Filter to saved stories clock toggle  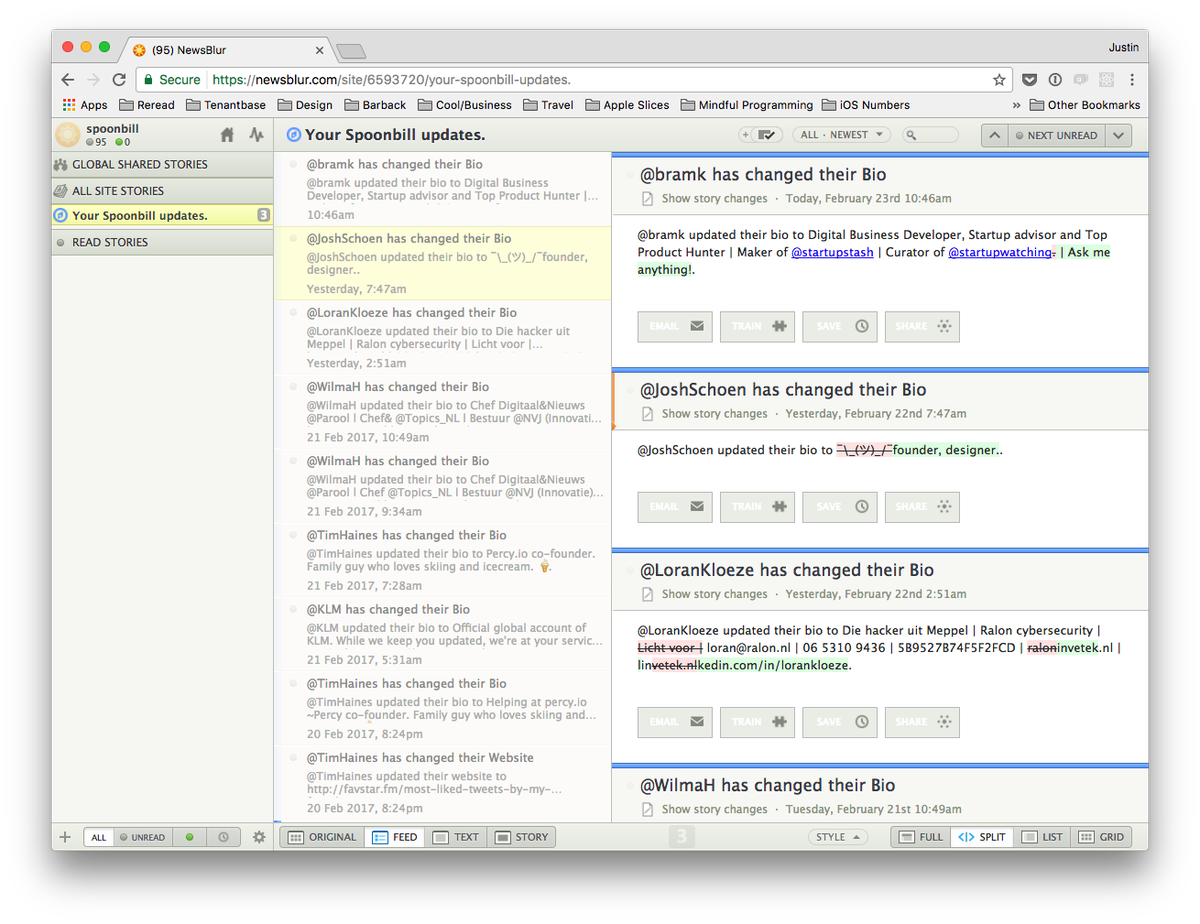pyautogui.click(x=224, y=837)
